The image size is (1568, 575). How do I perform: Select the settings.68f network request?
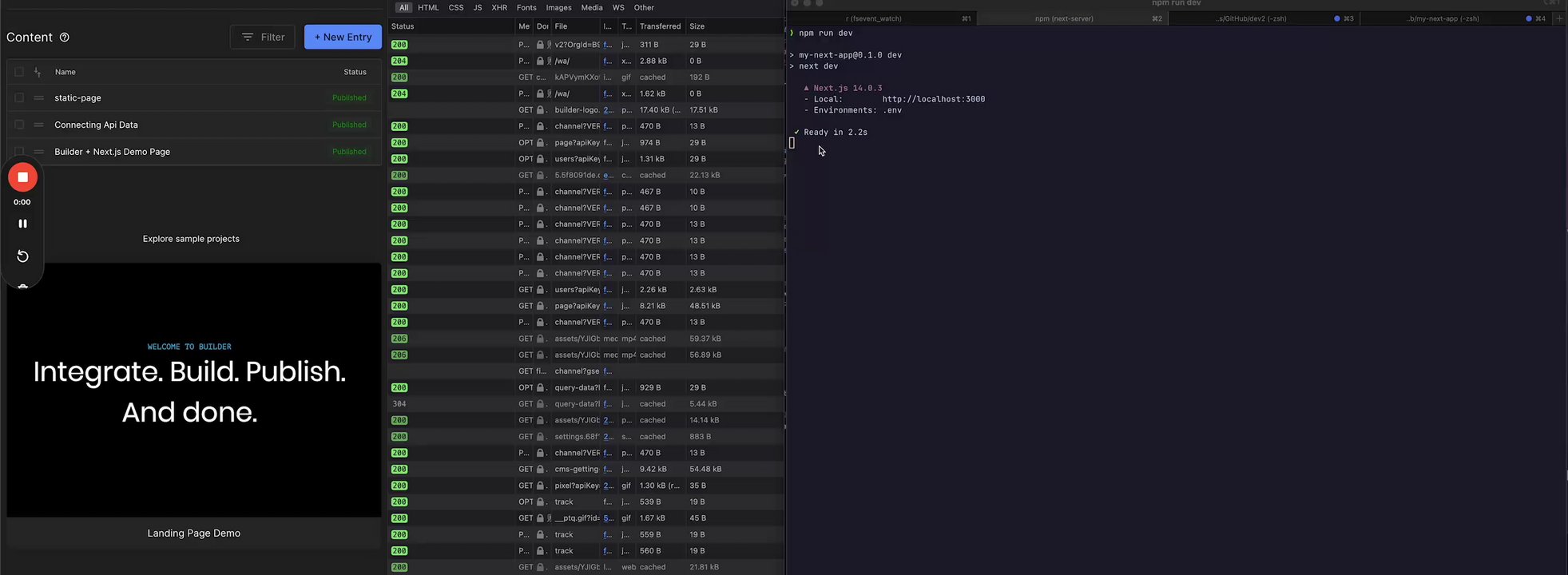[586, 437]
